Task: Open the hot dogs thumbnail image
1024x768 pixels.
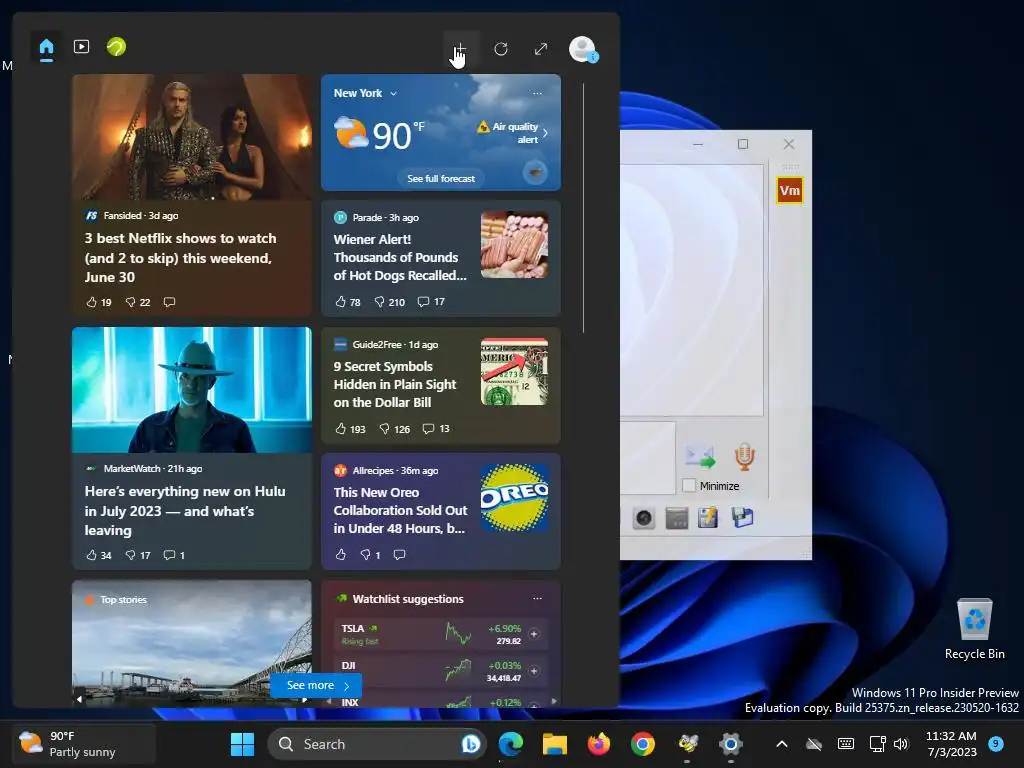Action: click(x=515, y=245)
